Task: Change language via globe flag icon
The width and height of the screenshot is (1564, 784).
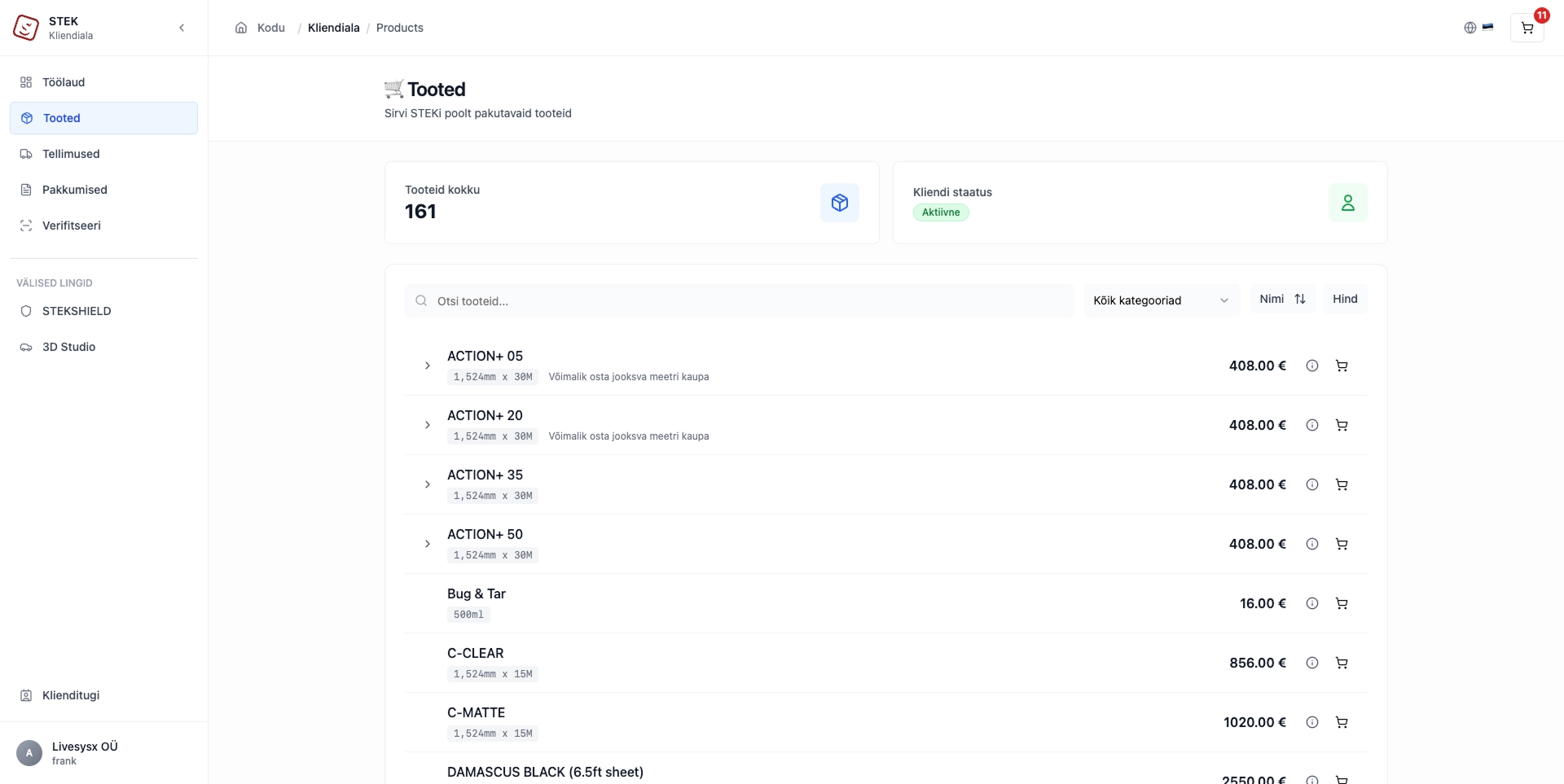Action: tap(1478, 28)
